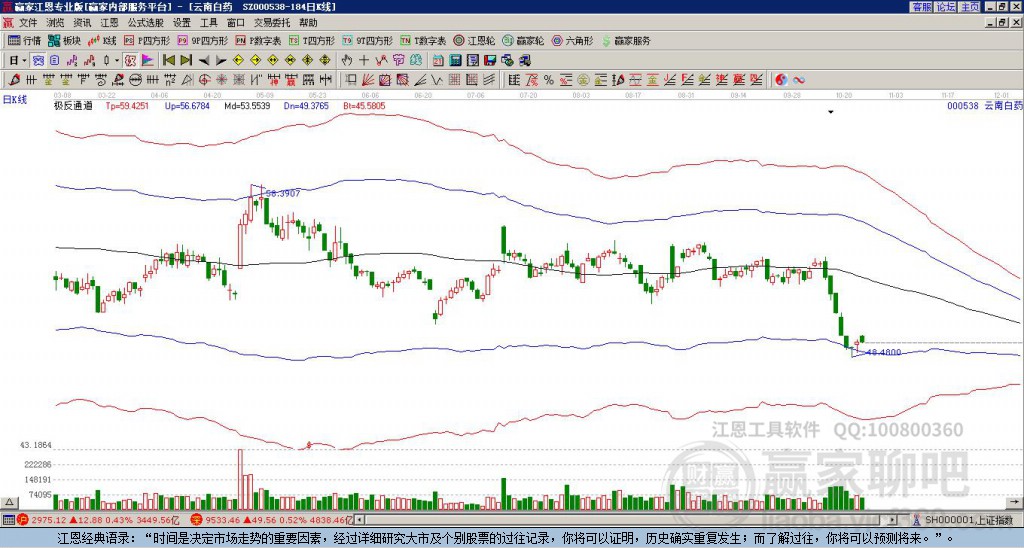1024x548 pixels.
Task: Open the 江恩轮 tool
Action: tap(474, 40)
